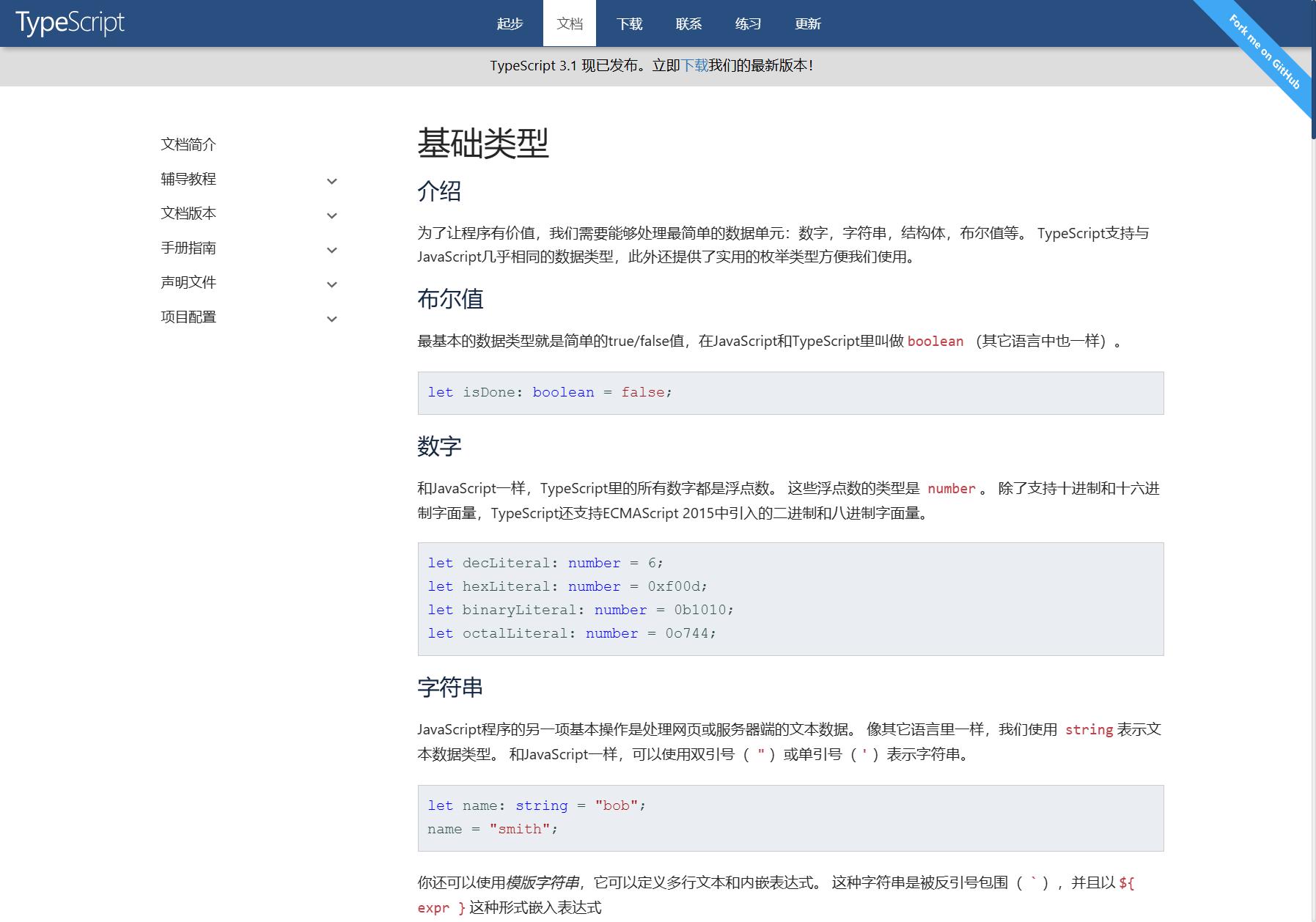1316x922 pixels.
Task: Open the 练习 nav tab
Action: click(748, 23)
